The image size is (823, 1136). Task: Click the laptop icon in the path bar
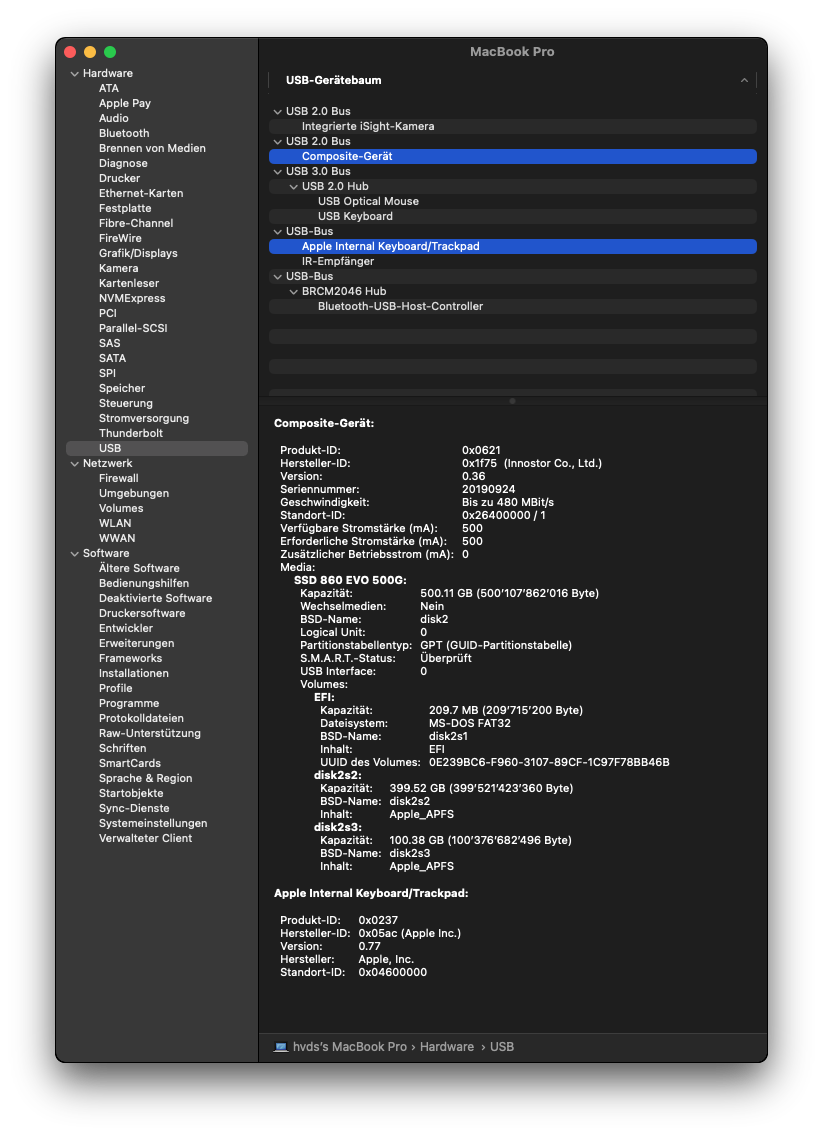click(x=280, y=1046)
